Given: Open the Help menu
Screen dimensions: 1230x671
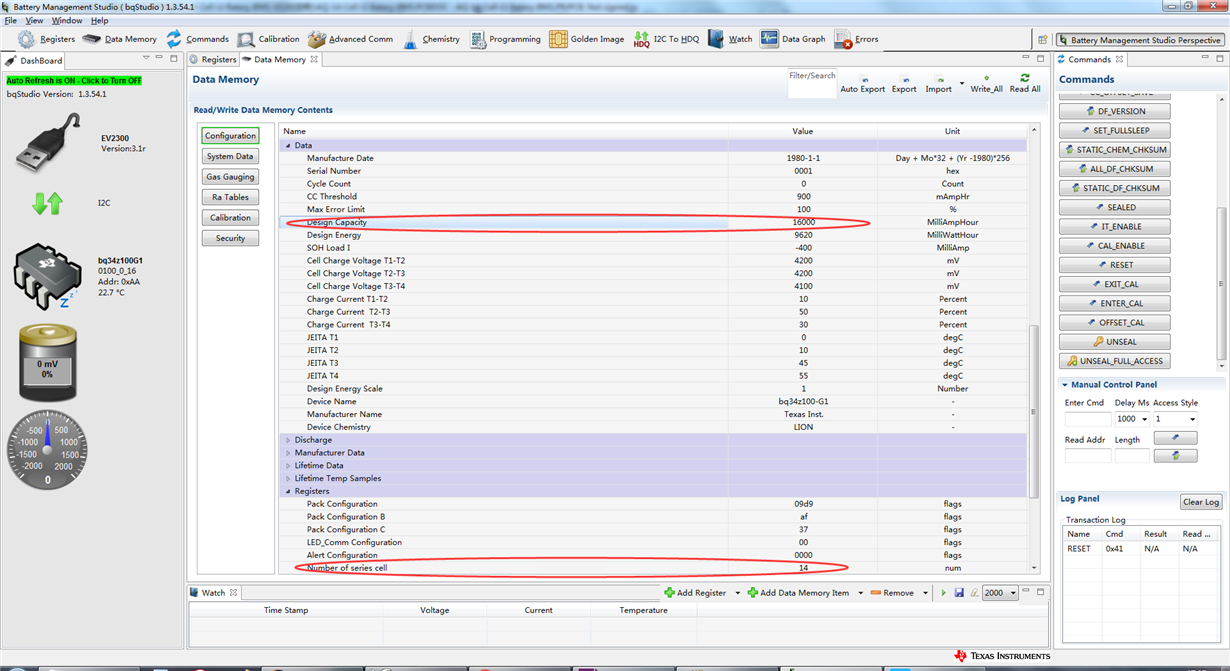Looking at the screenshot, I should [99, 20].
